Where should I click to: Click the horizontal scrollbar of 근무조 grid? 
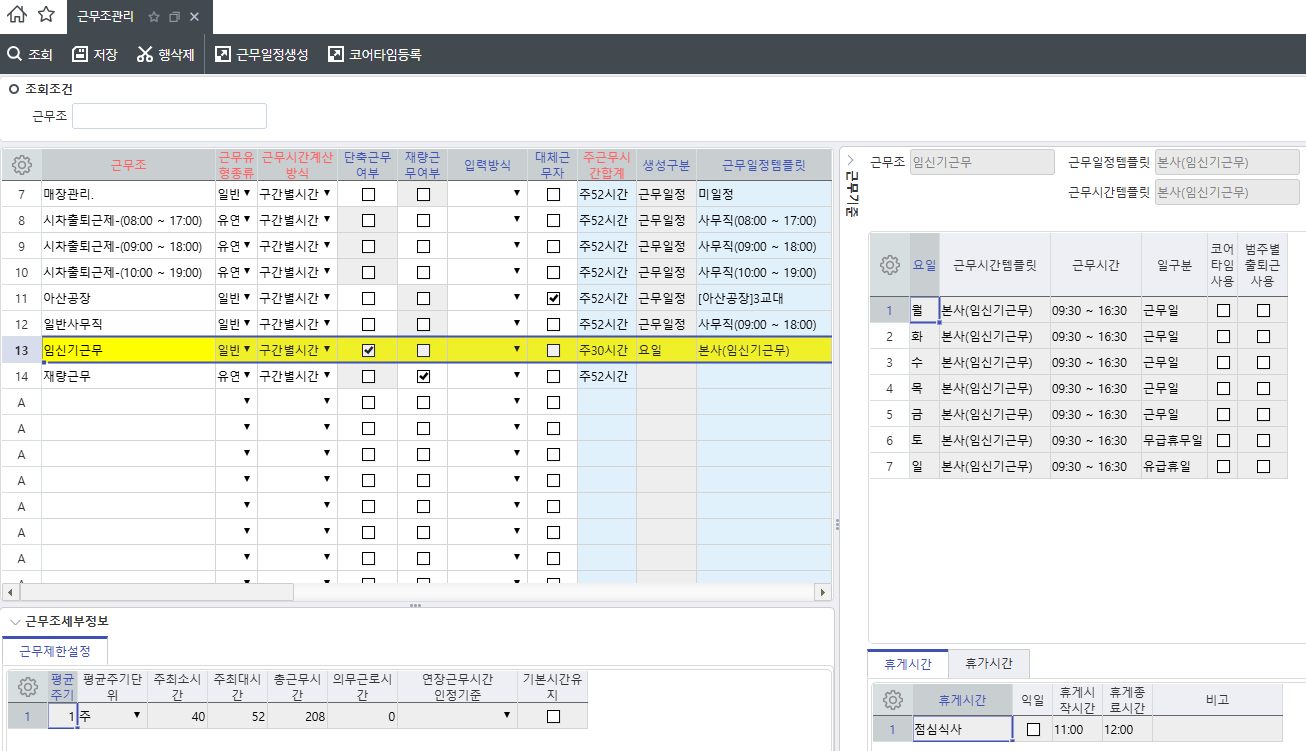[x=160, y=592]
